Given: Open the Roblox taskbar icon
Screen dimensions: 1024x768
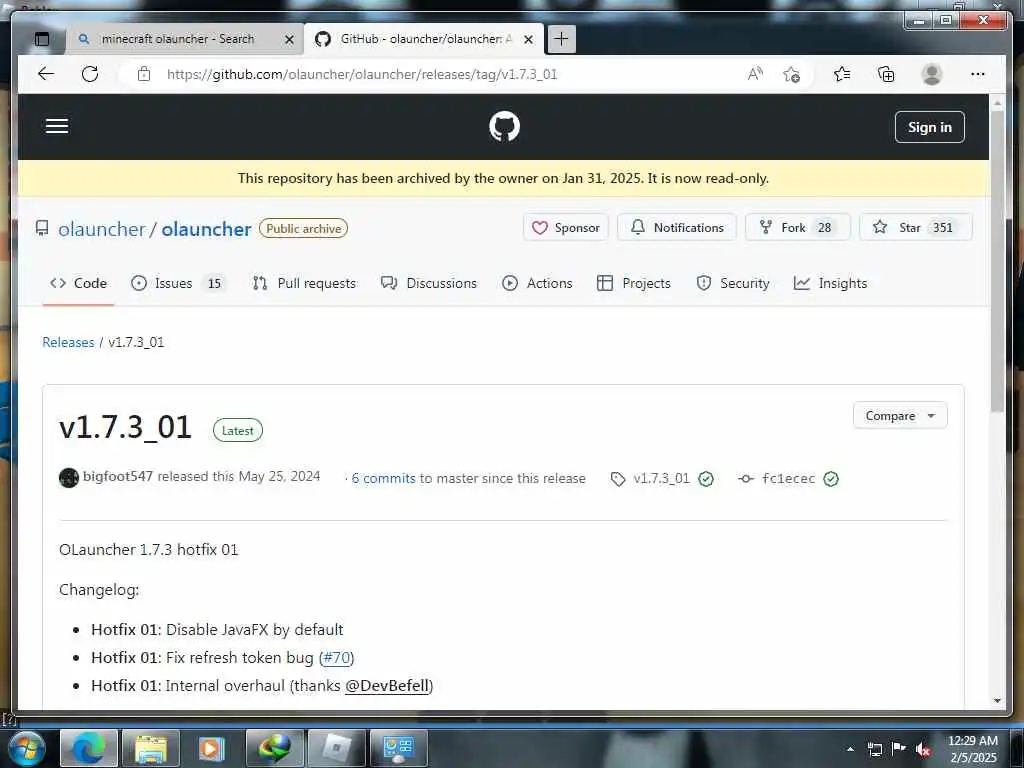Looking at the screenshot, I should (336, 748).
